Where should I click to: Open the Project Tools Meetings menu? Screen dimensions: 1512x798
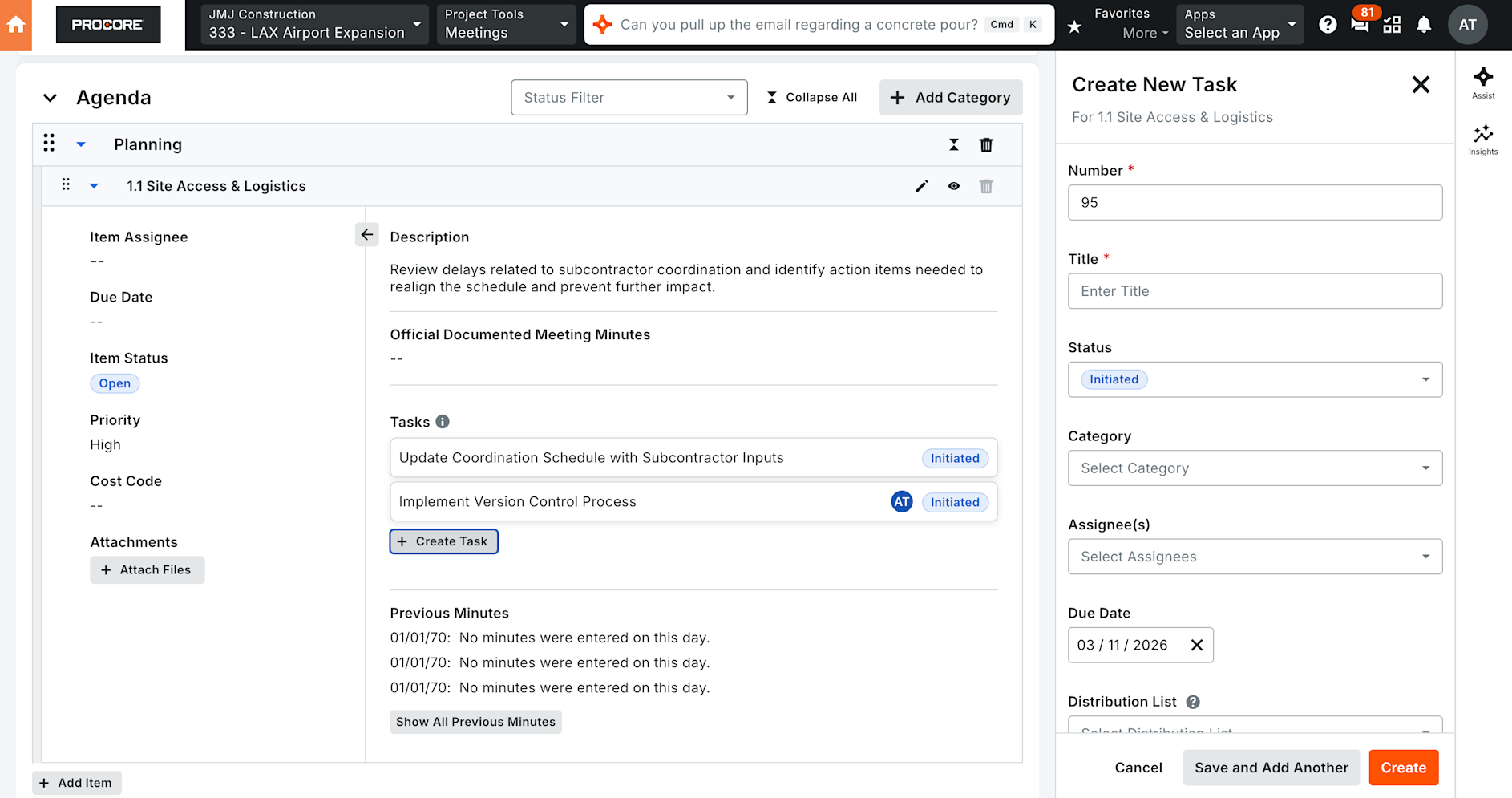point(507,24)
